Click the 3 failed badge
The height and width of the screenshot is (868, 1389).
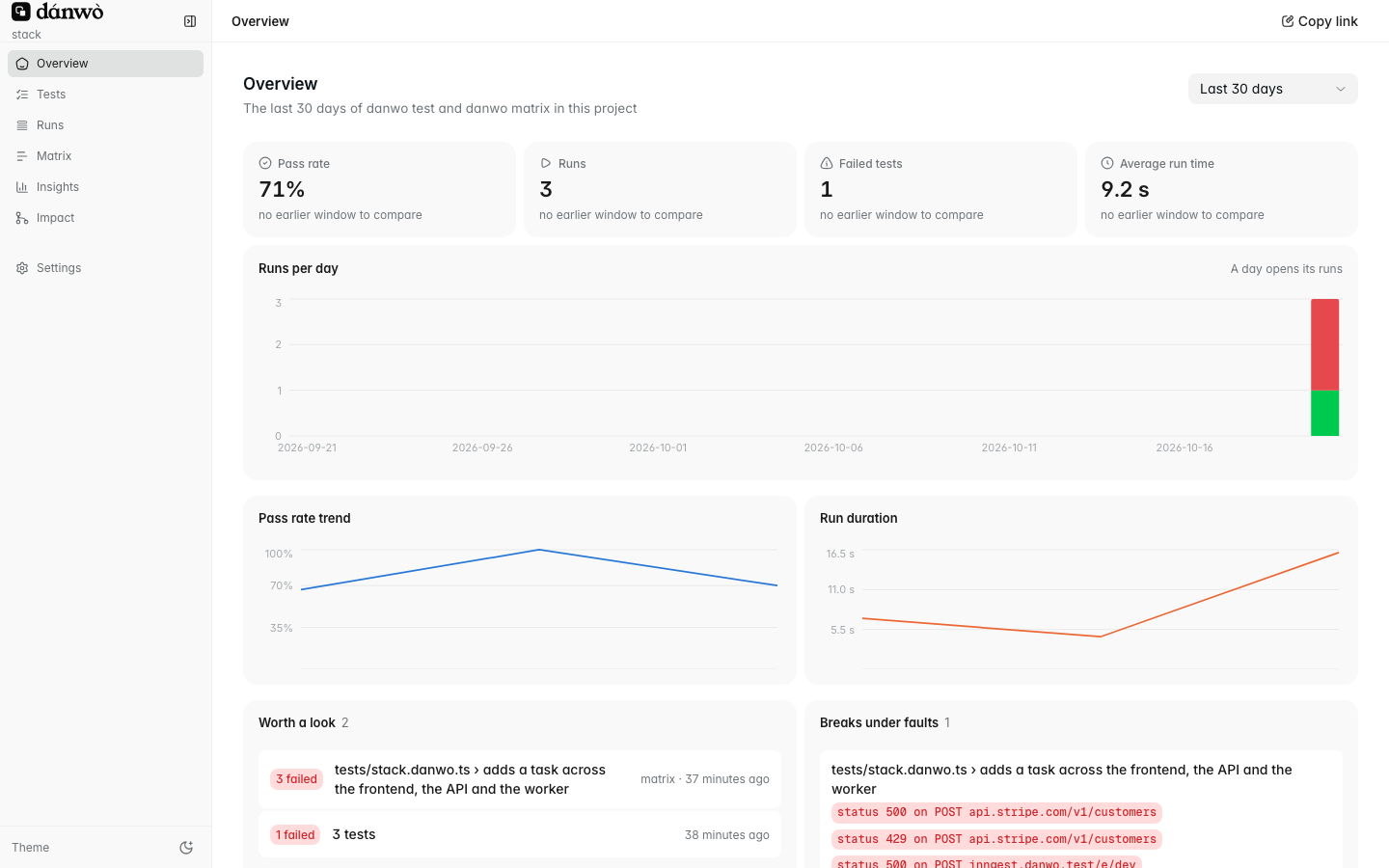tap(297, 779)
